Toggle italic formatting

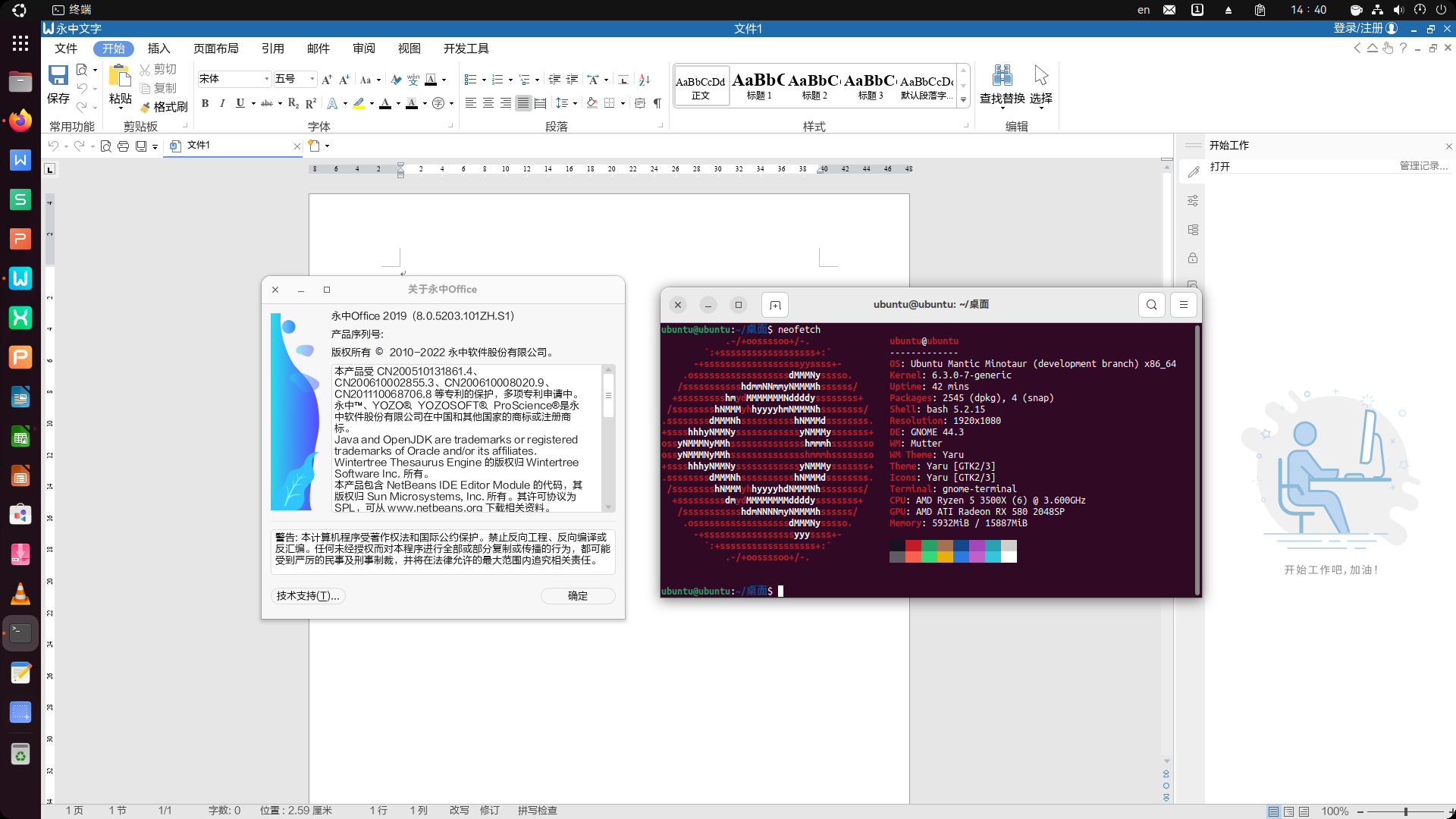tap(222, 103)
